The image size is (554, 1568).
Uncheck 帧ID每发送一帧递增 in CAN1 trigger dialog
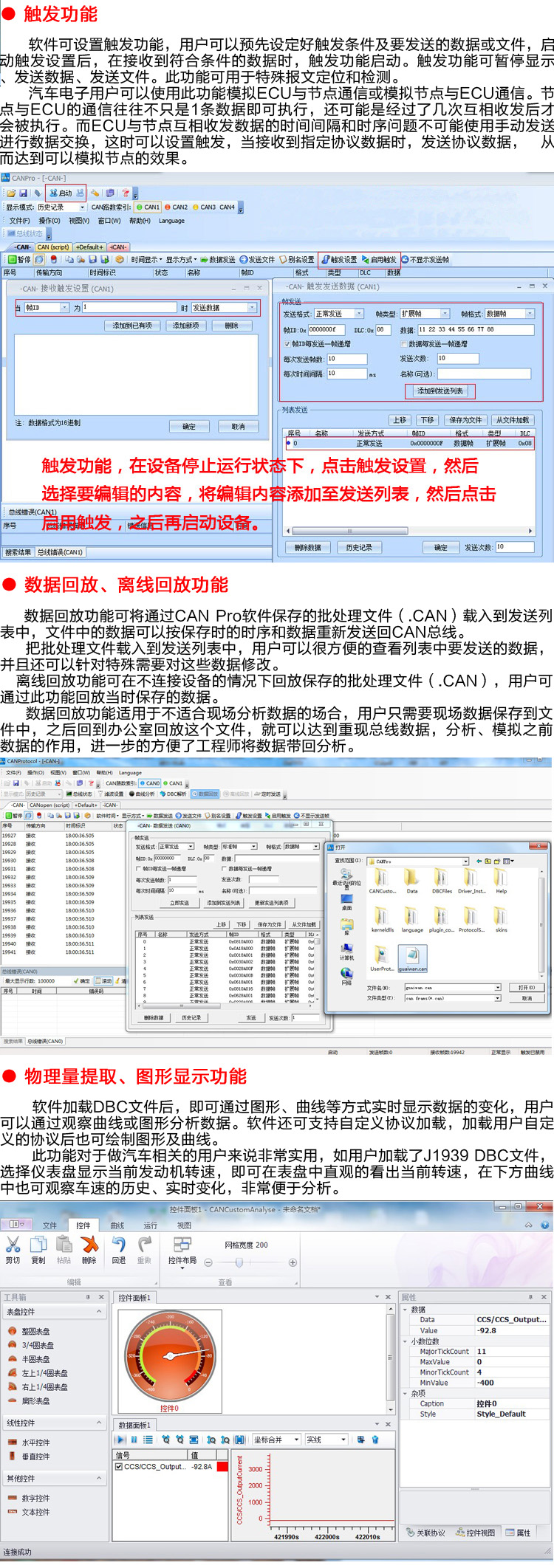click(x=287, y=344)
